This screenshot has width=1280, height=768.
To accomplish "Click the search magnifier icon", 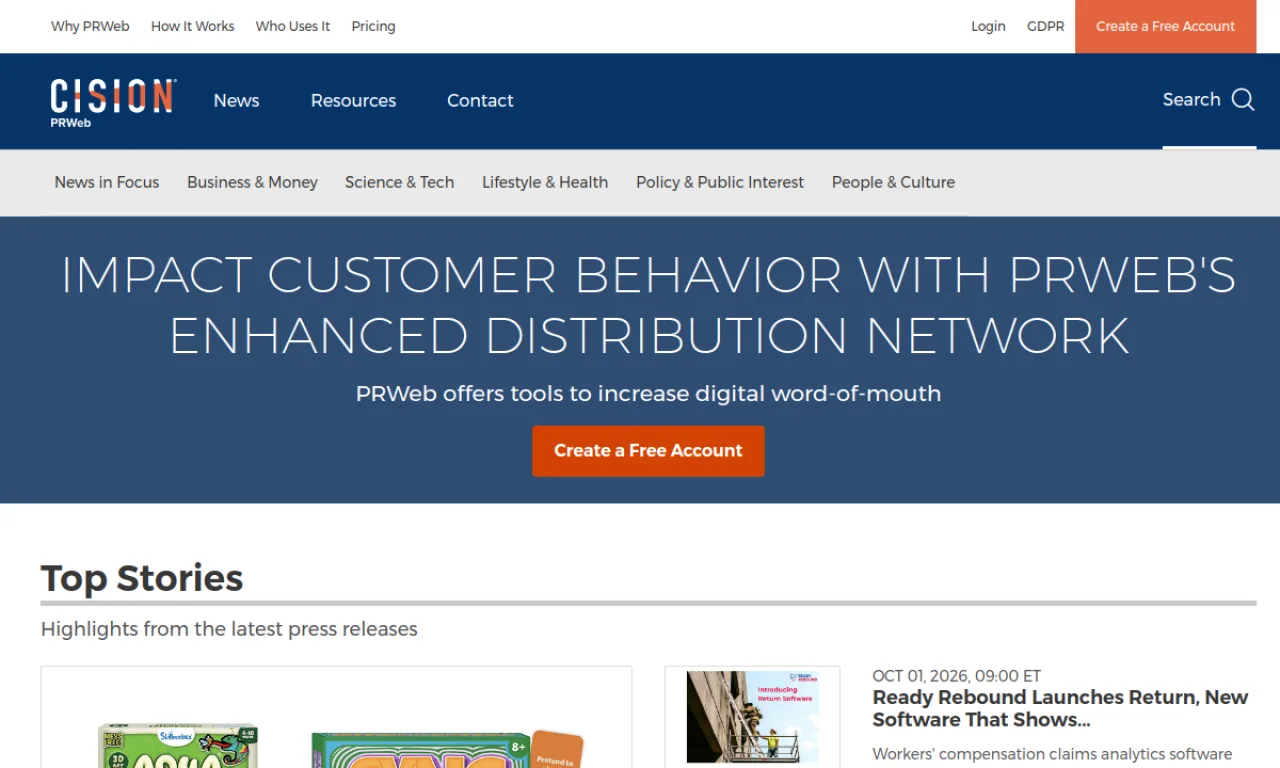I will coord(1243,99).
